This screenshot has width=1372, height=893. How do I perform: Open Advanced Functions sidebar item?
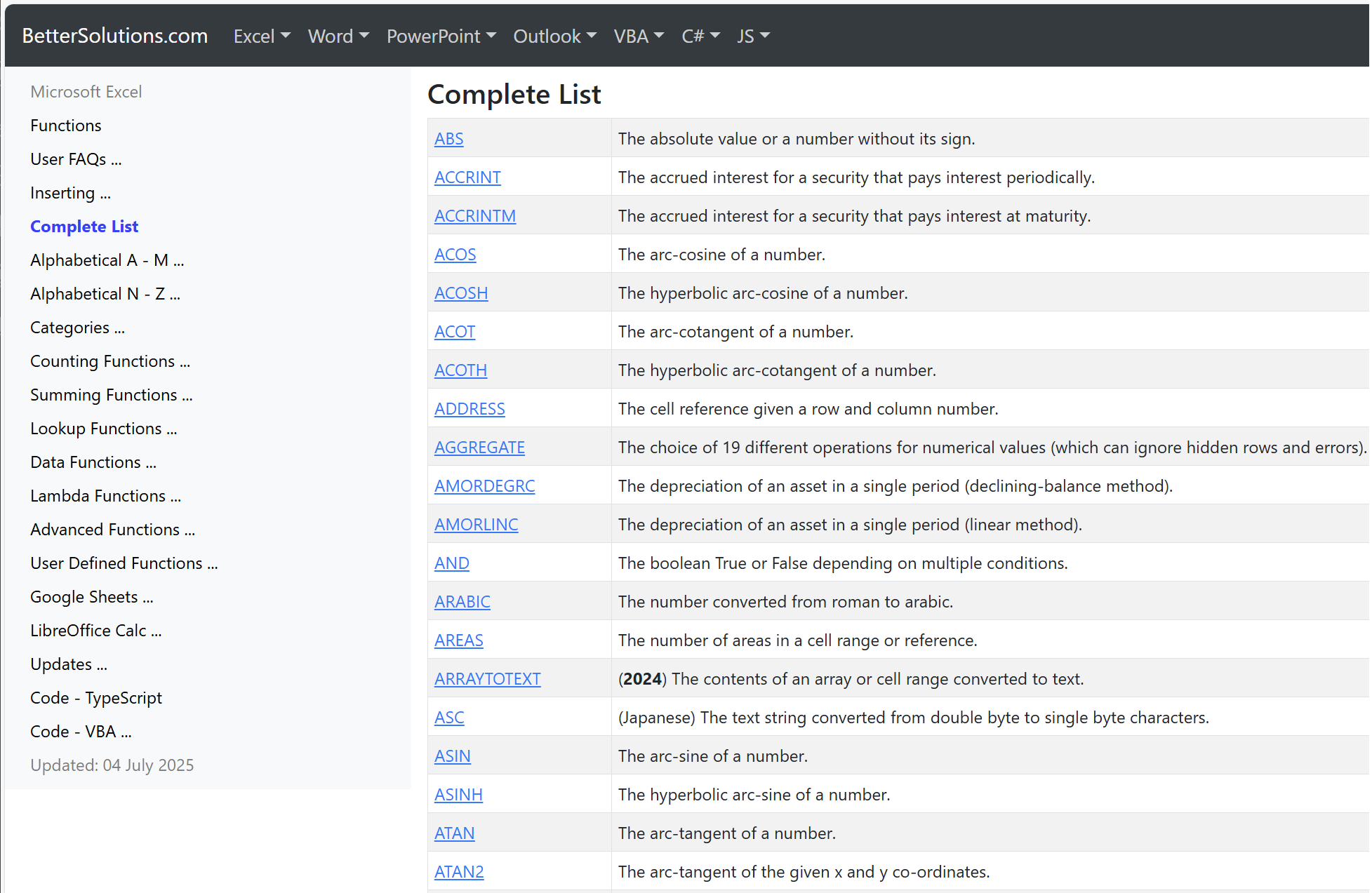[x=113, y=530]
